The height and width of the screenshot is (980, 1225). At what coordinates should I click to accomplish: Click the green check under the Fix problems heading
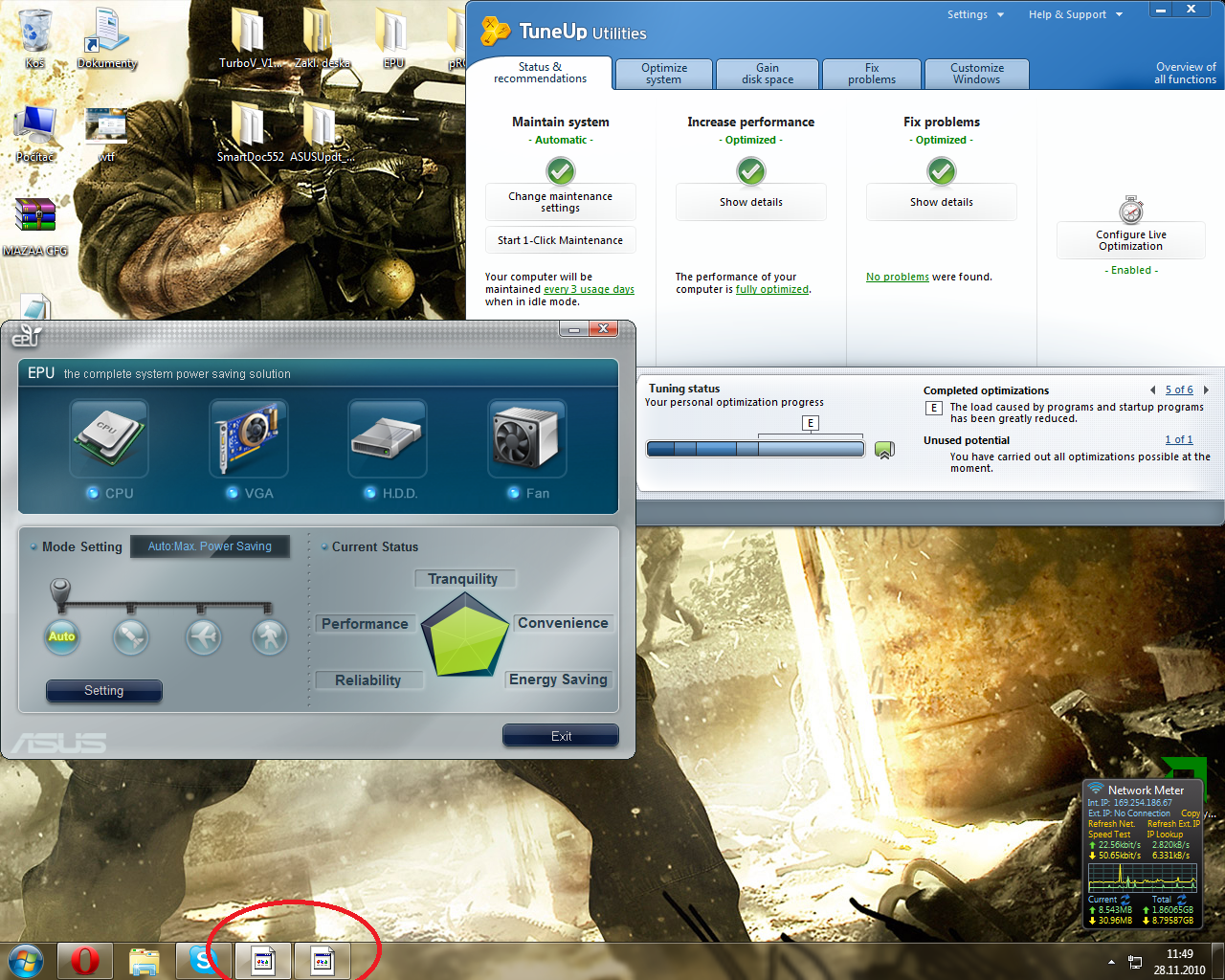pyautogui.click(x=942, y=171)
